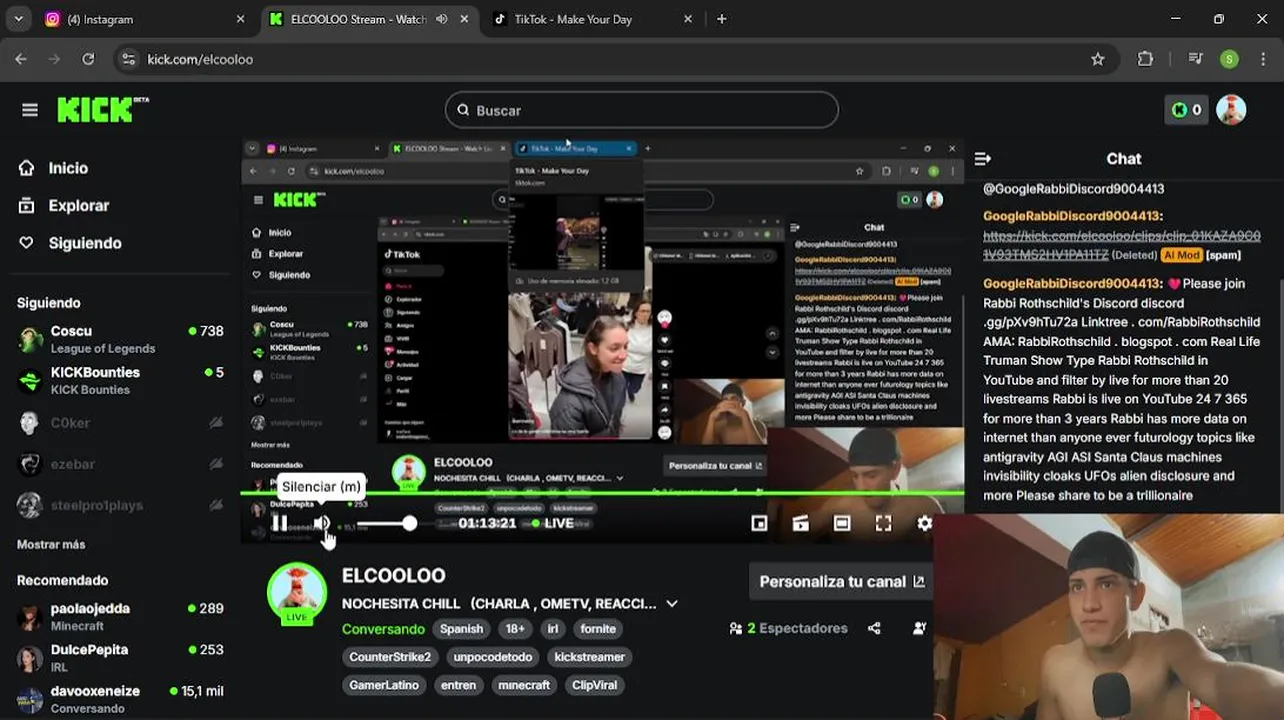Image resolution: width=1284 pixels, height=720 pixels.
Task: Click the share stream icon
Action: point(875,628)
